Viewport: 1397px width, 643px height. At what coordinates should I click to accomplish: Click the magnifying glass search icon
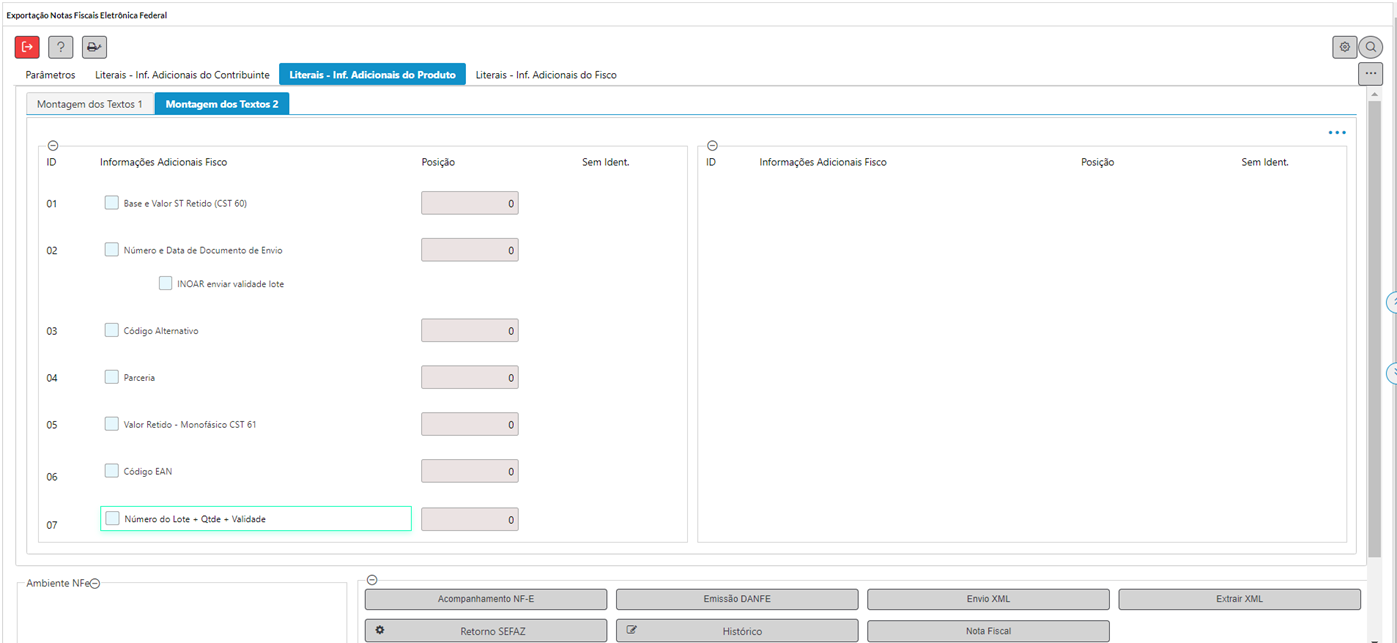tap(1371, 47)
